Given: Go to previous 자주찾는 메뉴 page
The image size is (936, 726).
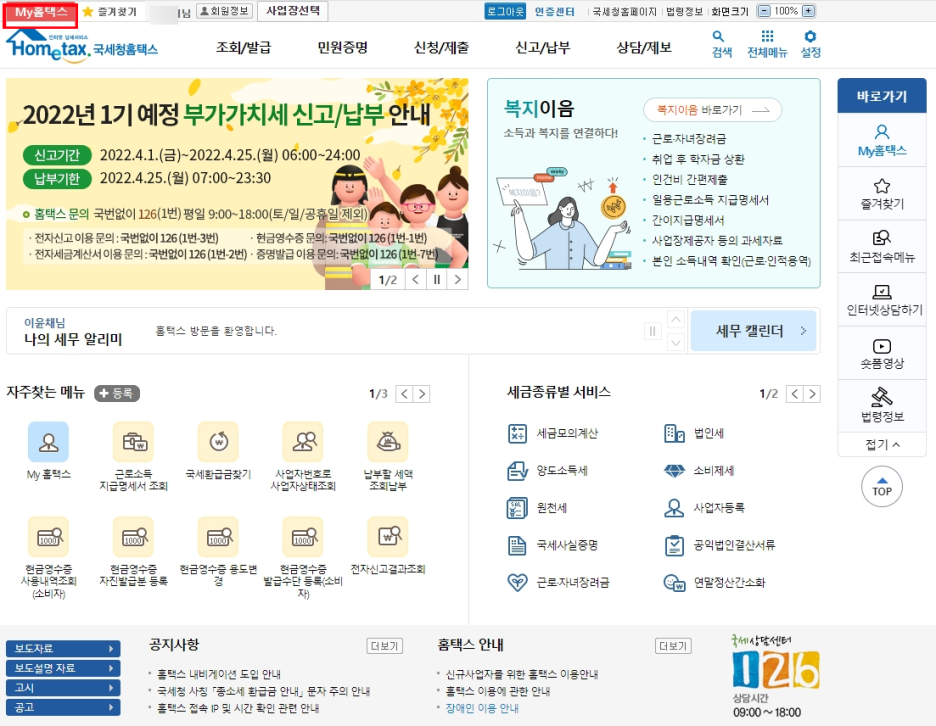Looking at the screenshot, I should point(404,394).
